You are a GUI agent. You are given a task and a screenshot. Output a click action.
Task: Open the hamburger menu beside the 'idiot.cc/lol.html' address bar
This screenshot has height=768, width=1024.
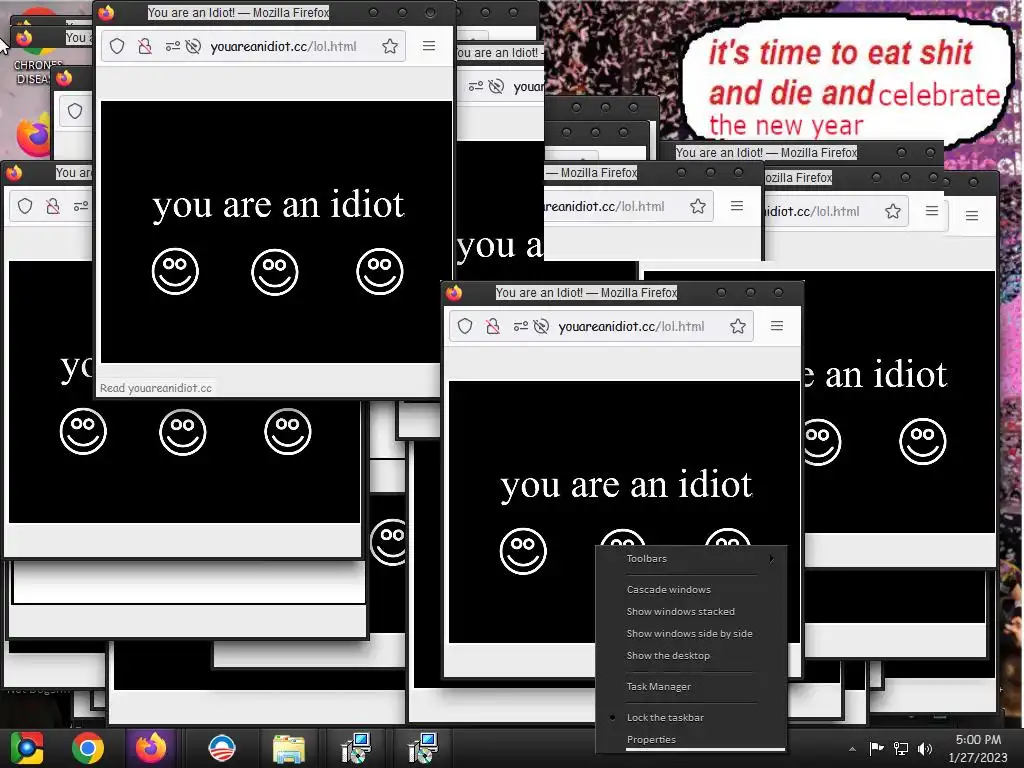pos(932,210)
